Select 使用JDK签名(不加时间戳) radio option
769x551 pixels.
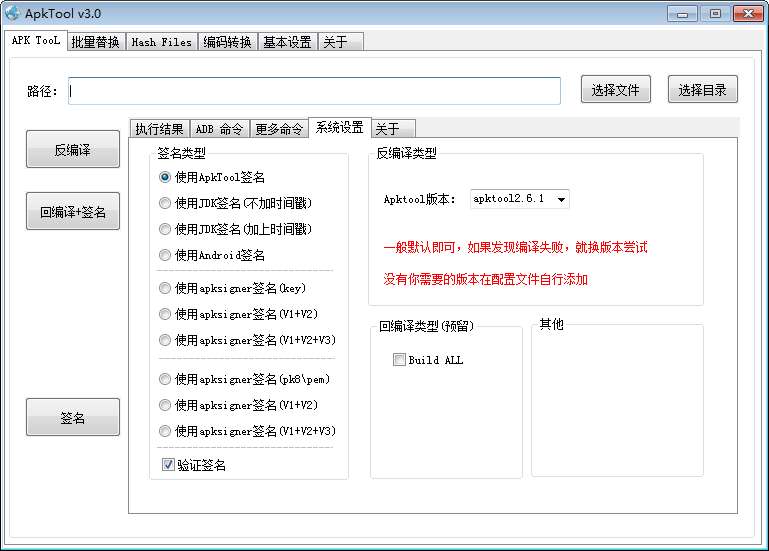point(165,203)
